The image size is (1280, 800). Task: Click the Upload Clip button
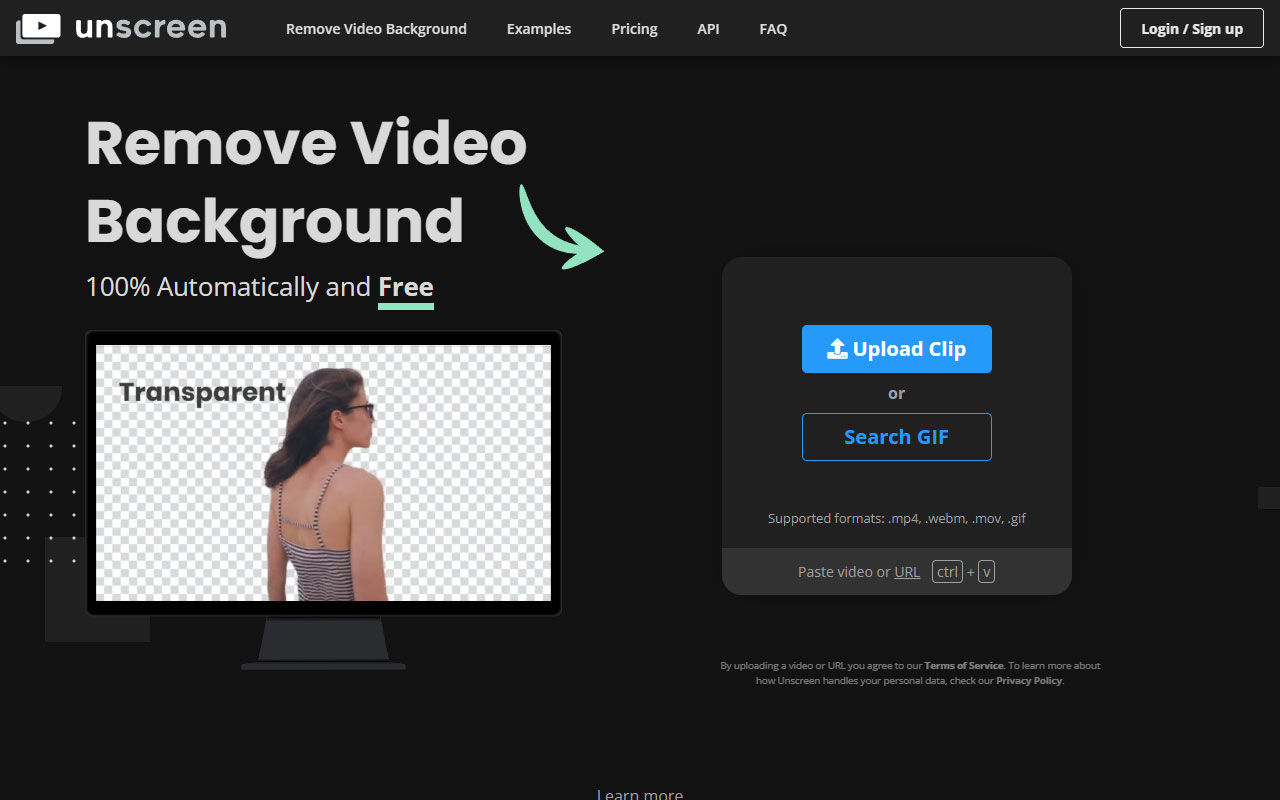tap(896, 348)
